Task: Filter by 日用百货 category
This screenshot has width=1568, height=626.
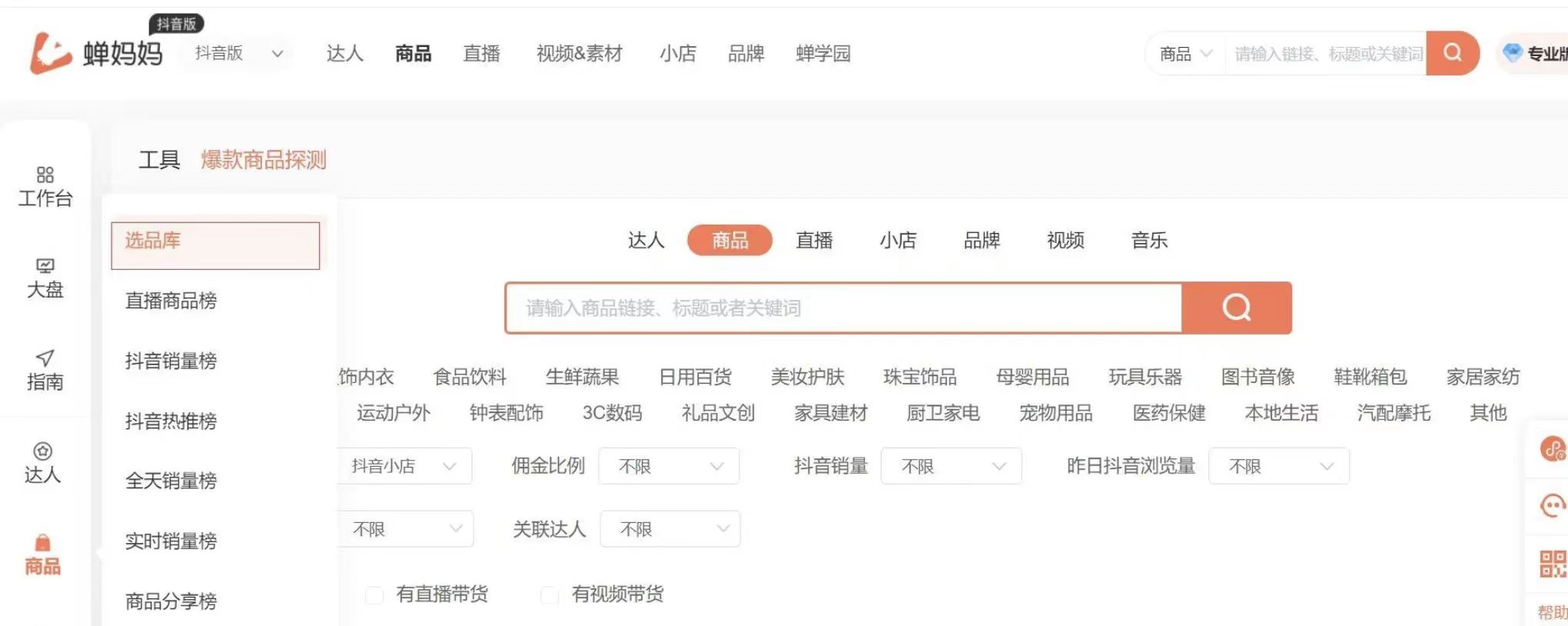Action: (695, 377)
